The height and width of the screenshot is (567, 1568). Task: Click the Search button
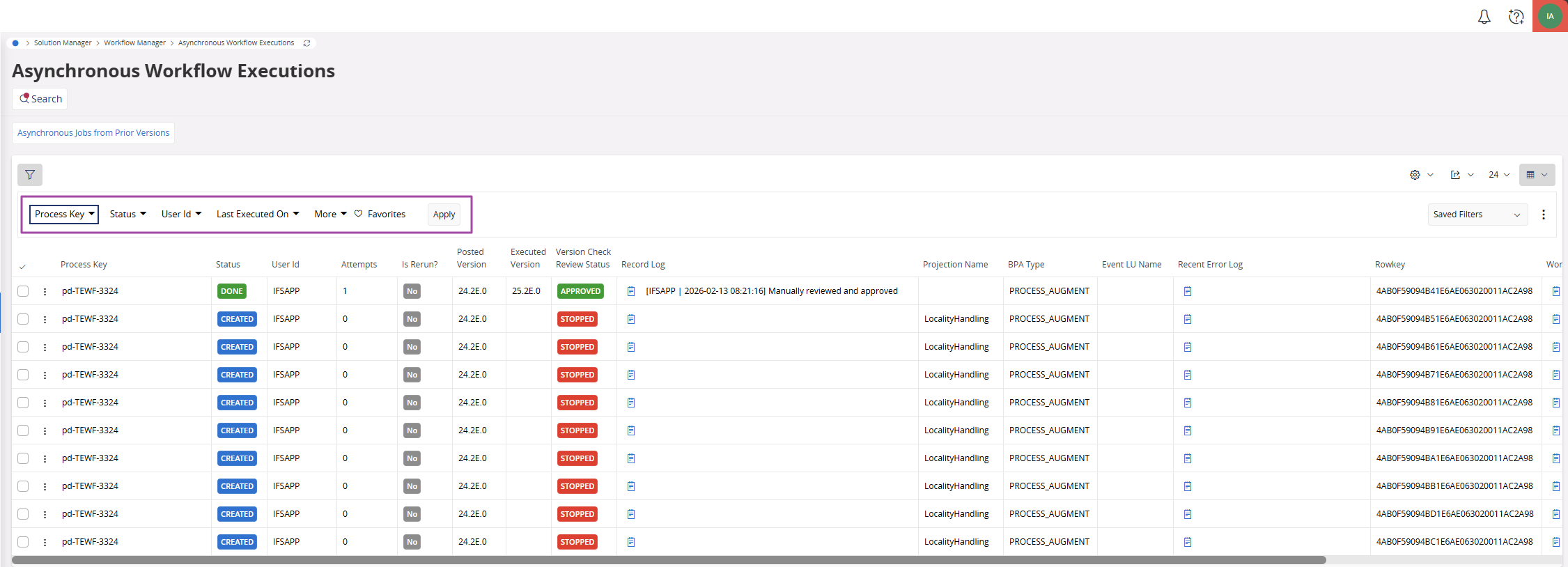click(x=40, y=99)
